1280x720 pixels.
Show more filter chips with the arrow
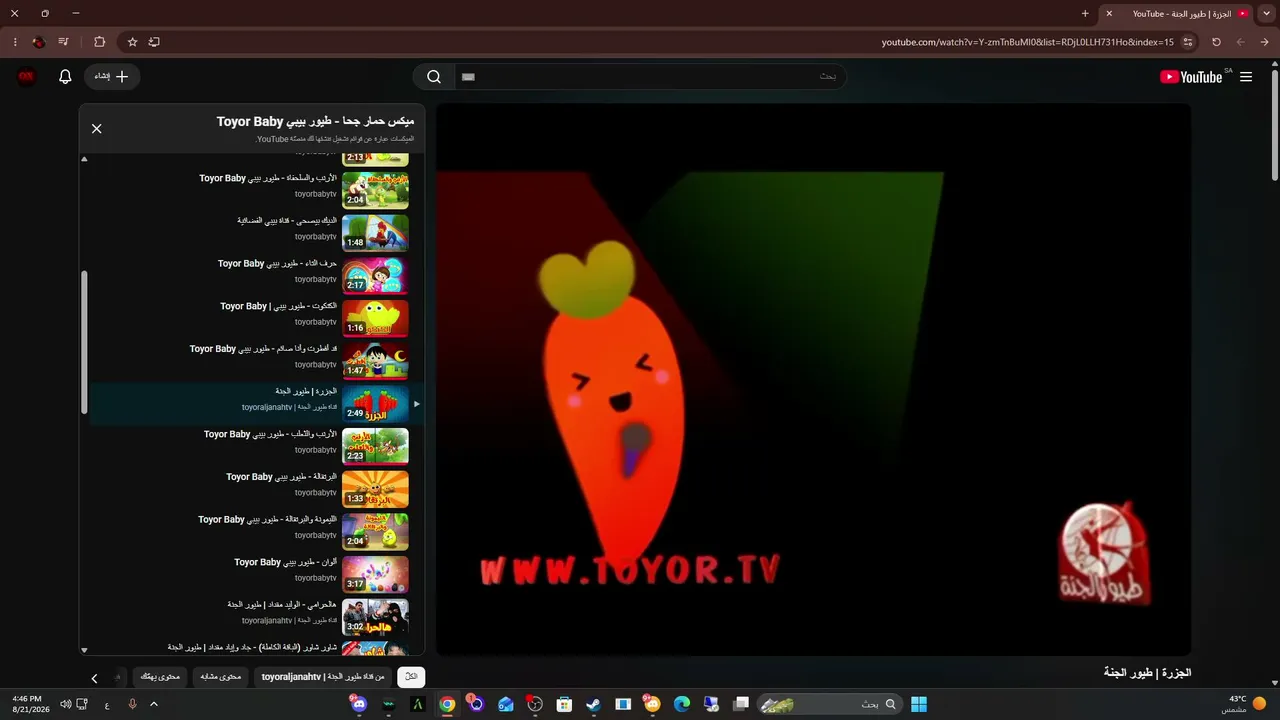pos(94,678)
